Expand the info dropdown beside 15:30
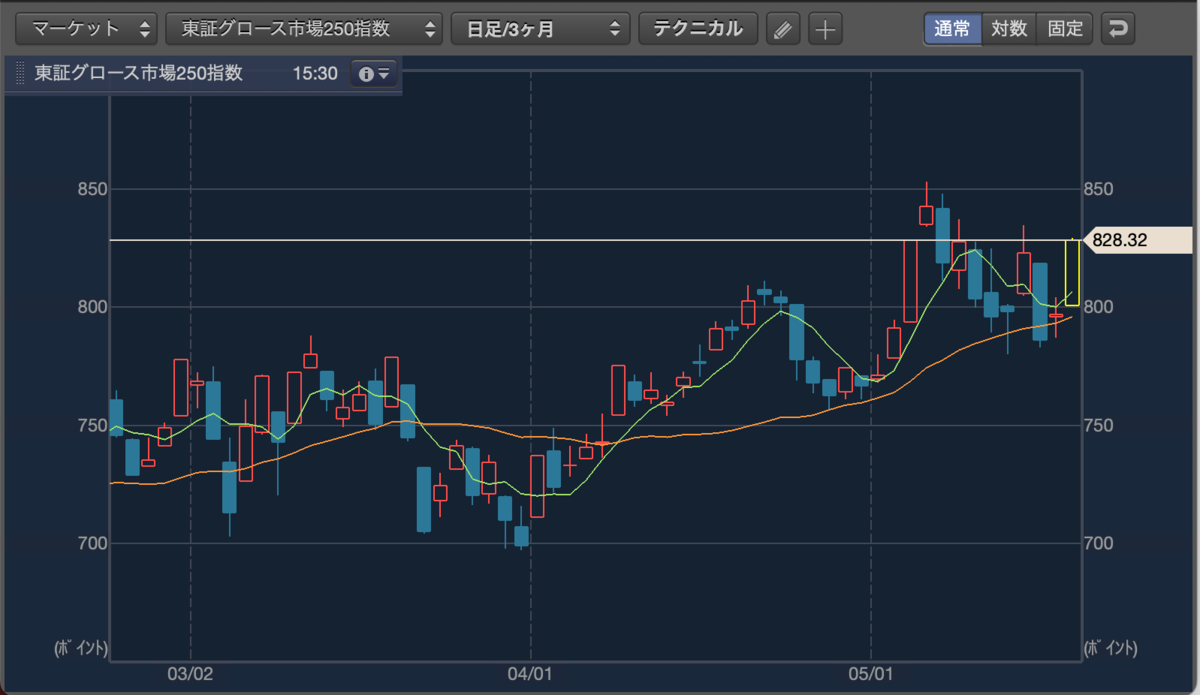This screenshot has height=695, width=1200. [x=374, y=74]
